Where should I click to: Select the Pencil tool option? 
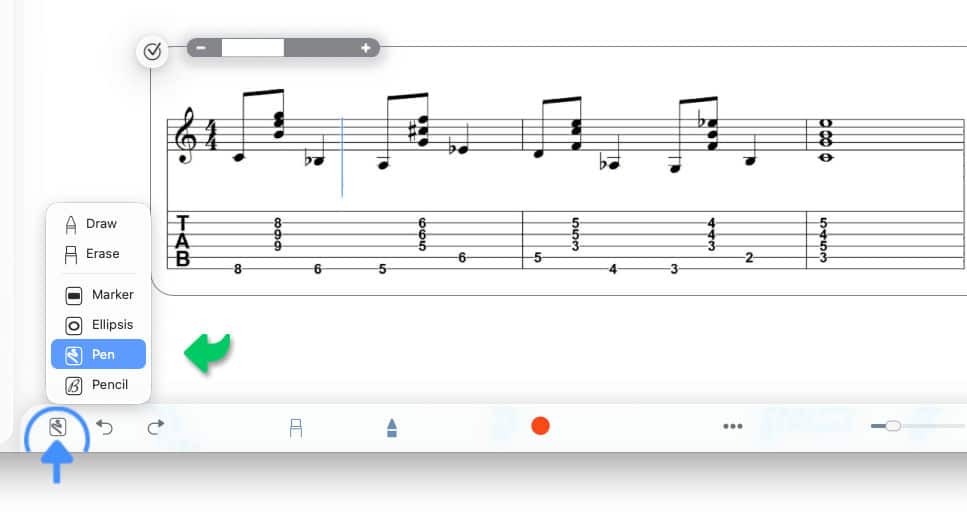click(x=99, y=385)
